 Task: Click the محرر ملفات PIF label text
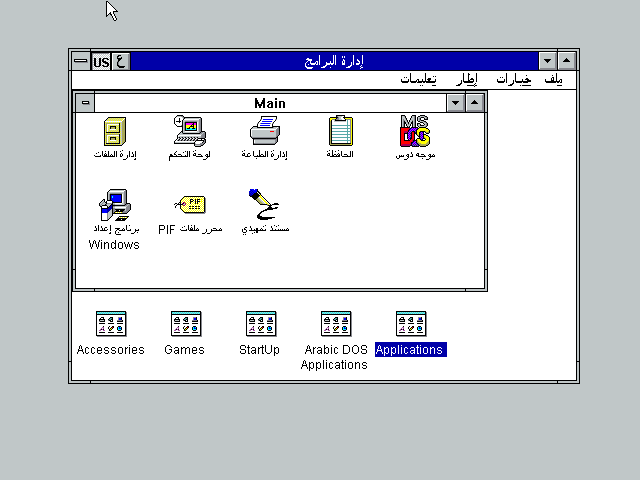tap(190, 229)
